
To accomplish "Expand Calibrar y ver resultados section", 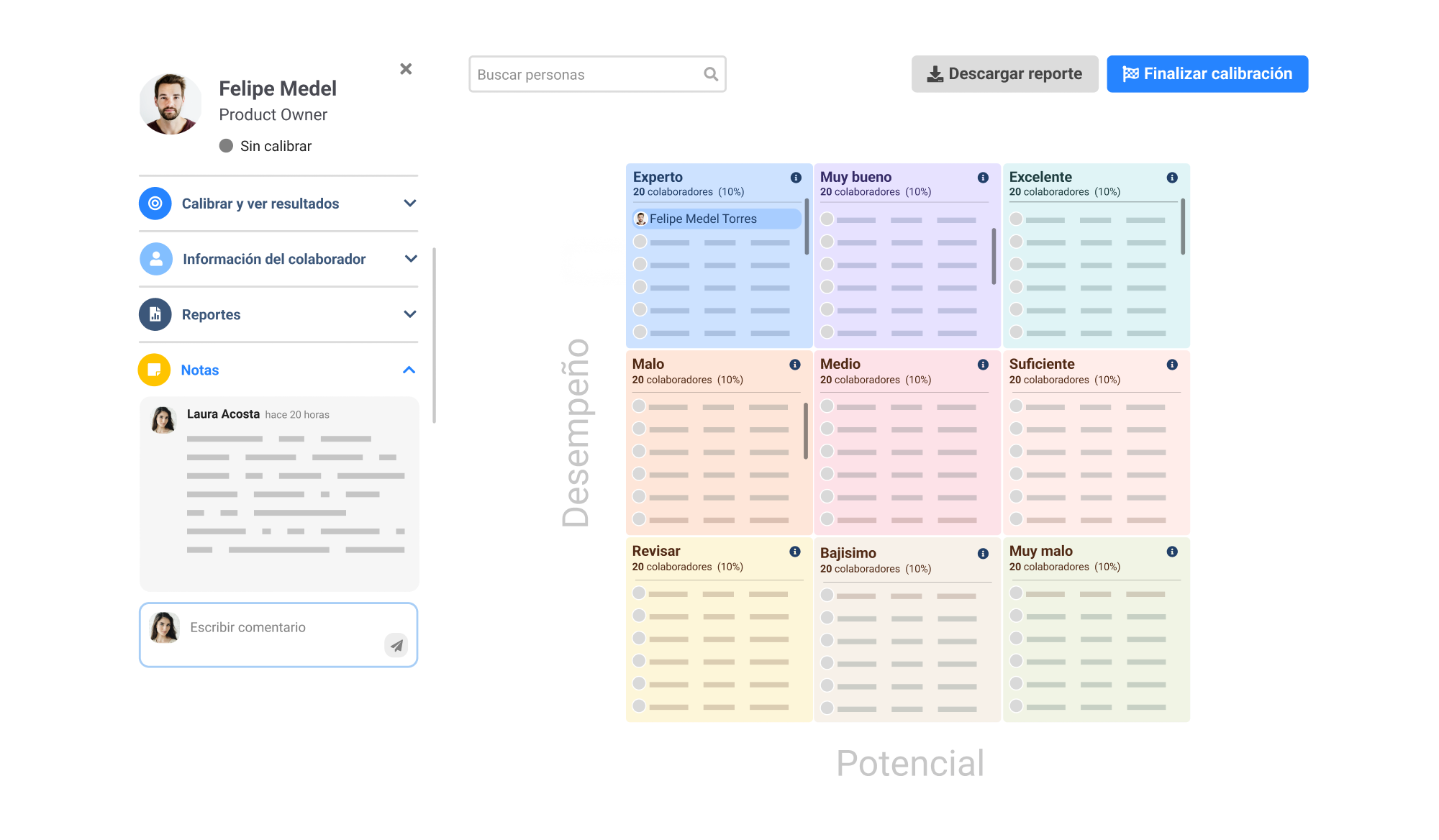I will 410,204.
